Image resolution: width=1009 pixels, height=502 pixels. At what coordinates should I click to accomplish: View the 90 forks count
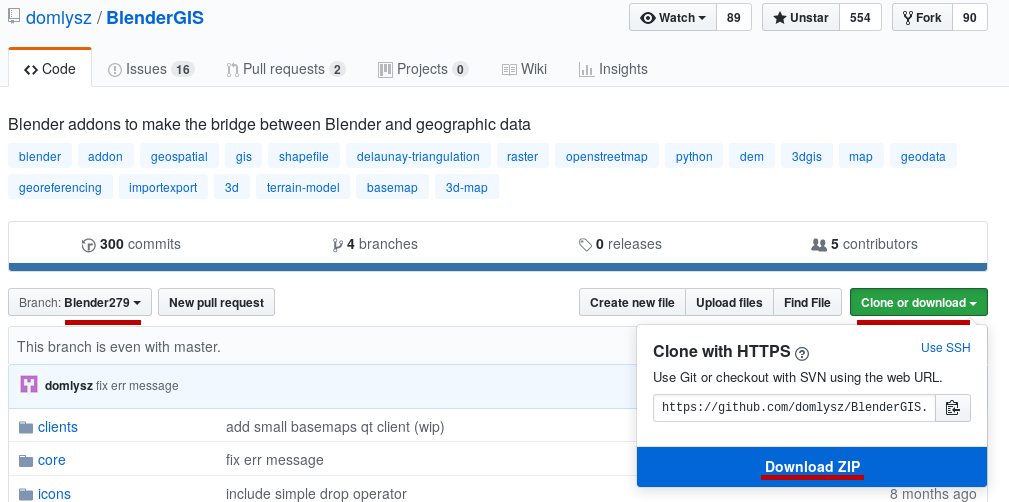970,17
